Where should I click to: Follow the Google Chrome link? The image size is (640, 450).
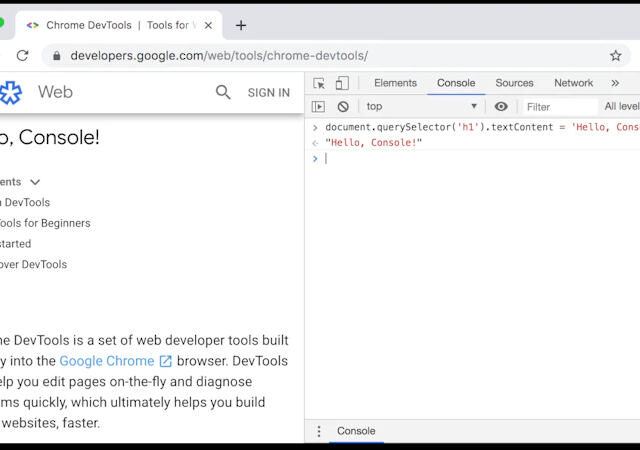point(107,361)
